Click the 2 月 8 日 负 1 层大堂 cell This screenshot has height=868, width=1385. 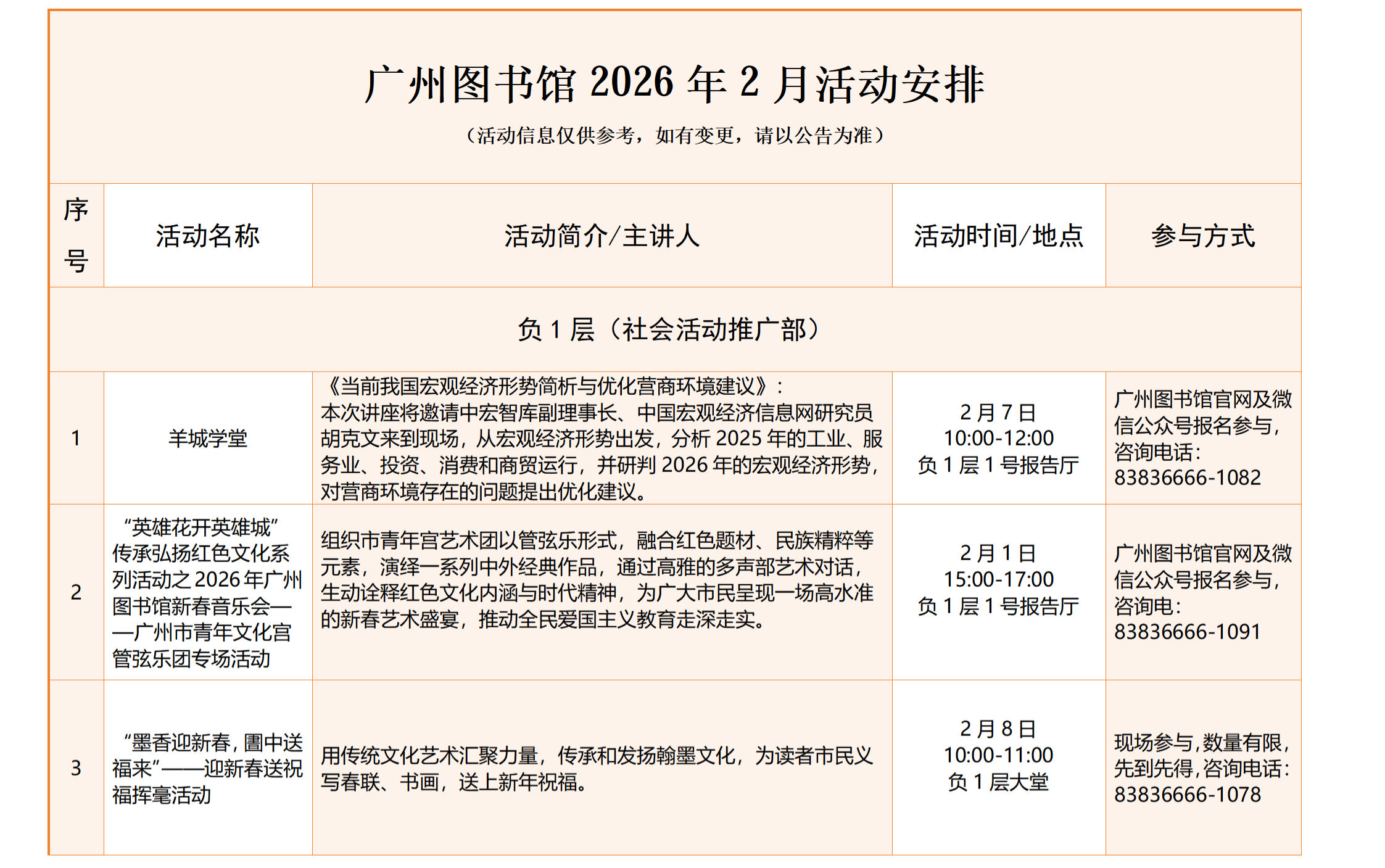998,755
